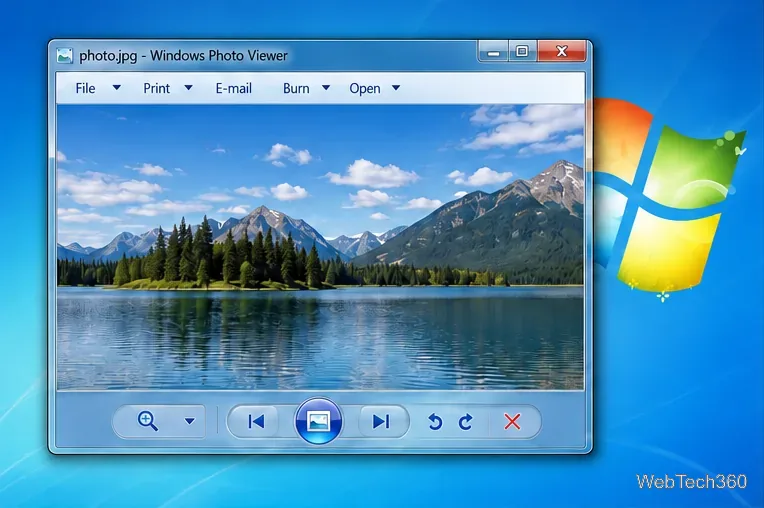Close the Windows Photo Viewer window
The image size is (764, 508).
click(561, 51)
